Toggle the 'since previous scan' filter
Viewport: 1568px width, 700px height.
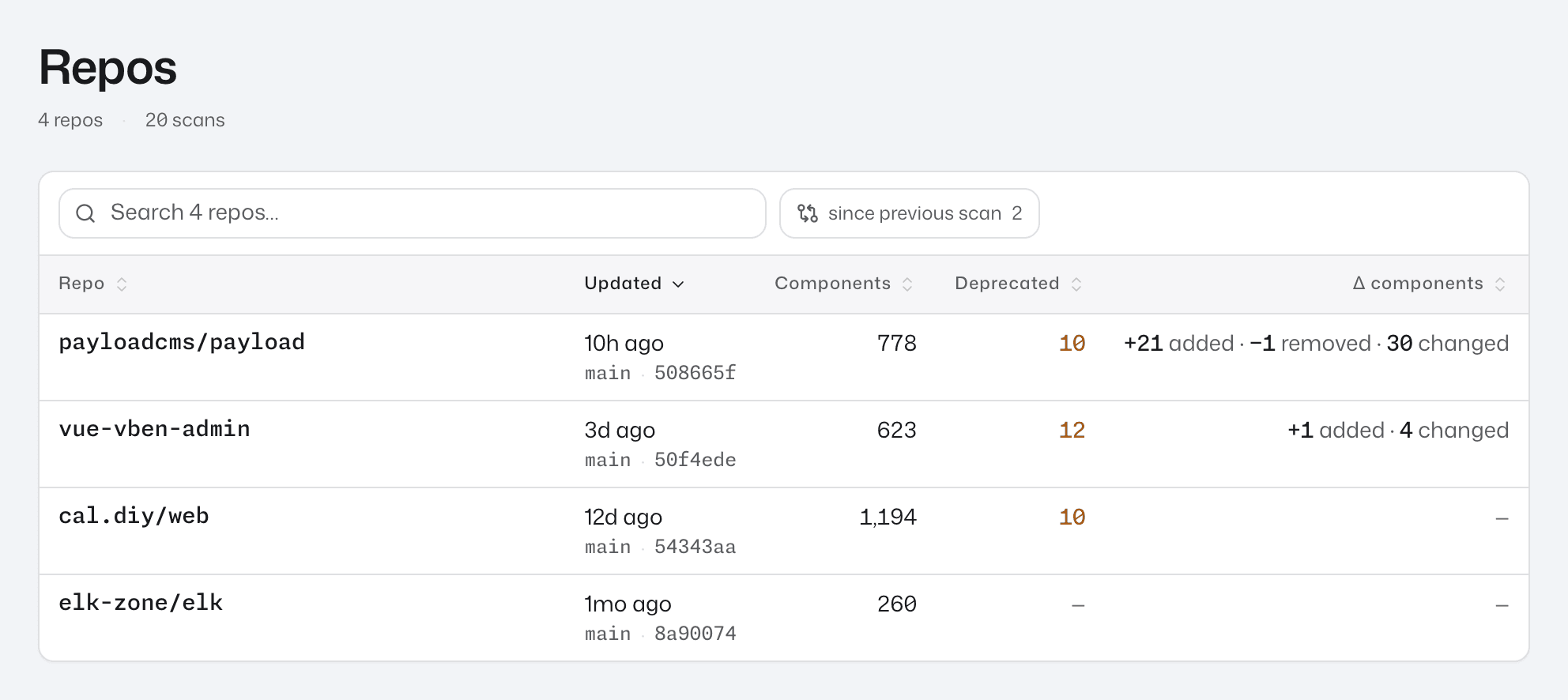[909, 213]
